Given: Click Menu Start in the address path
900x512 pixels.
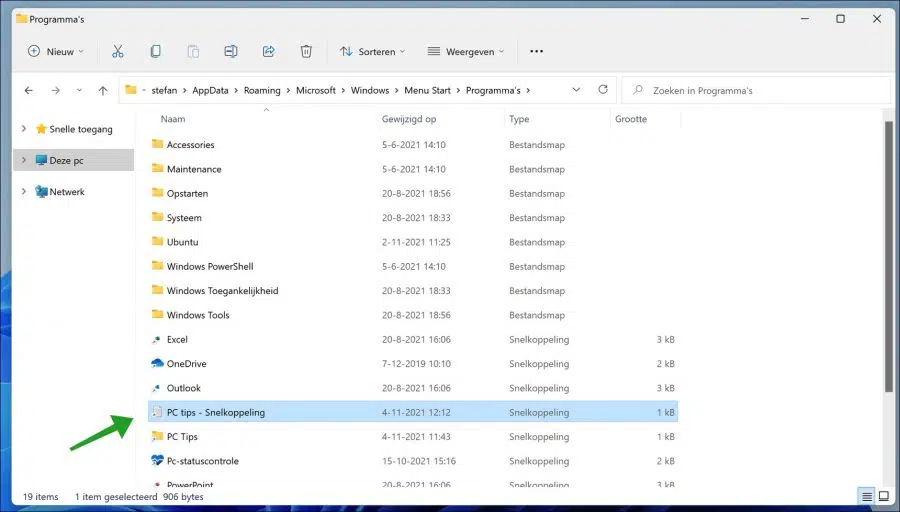Looking at the screenshot, I should point(427,90).
